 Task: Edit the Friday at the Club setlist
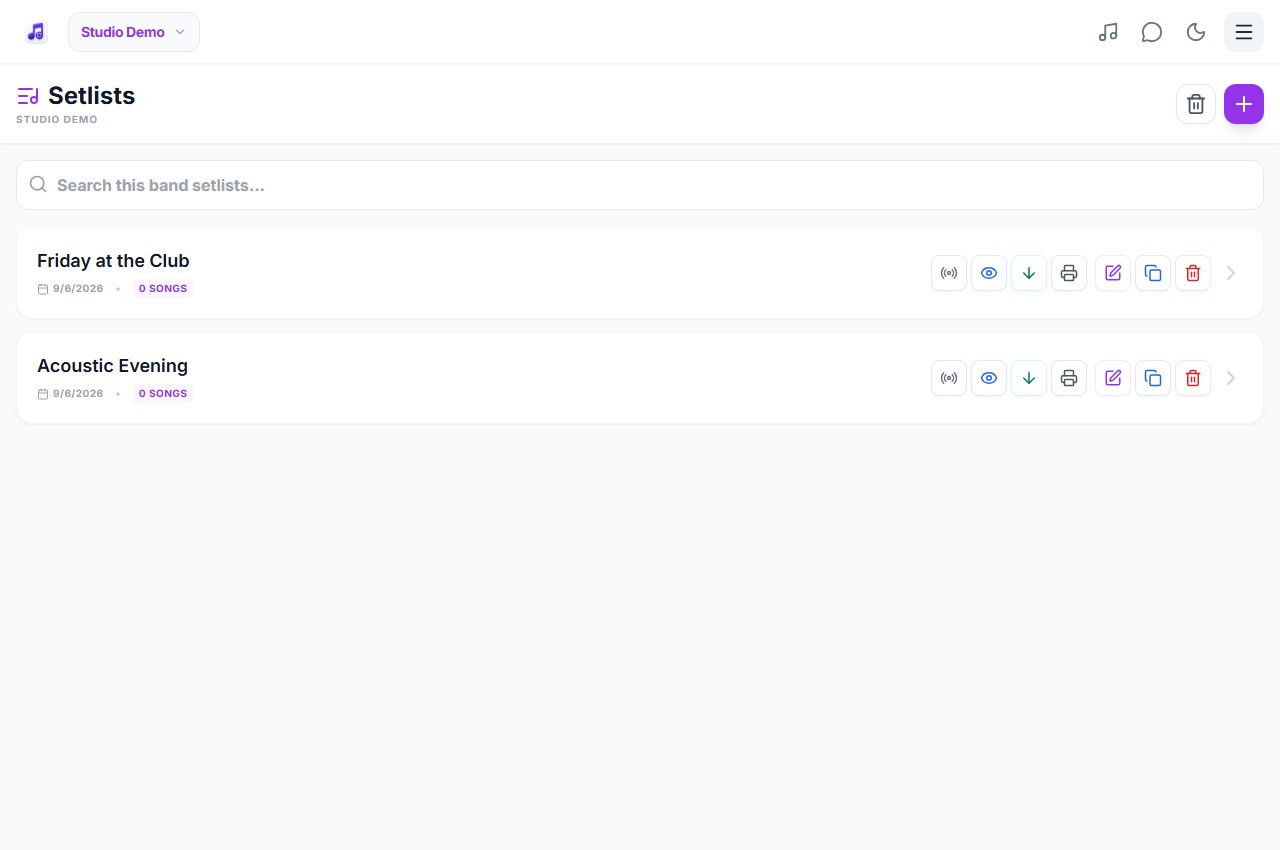(1113, 273)
